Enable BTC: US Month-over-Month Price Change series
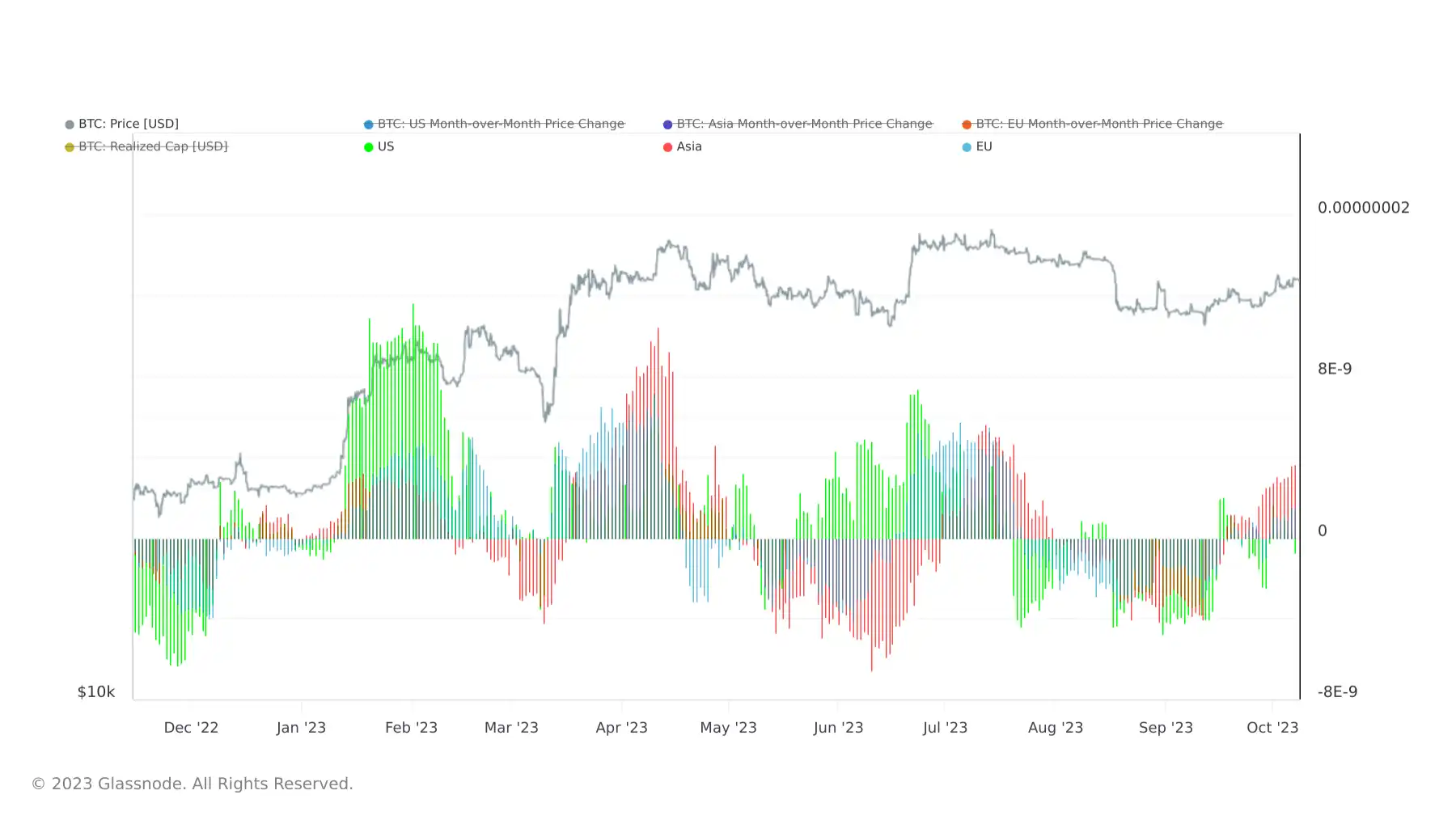 (501, 124)
